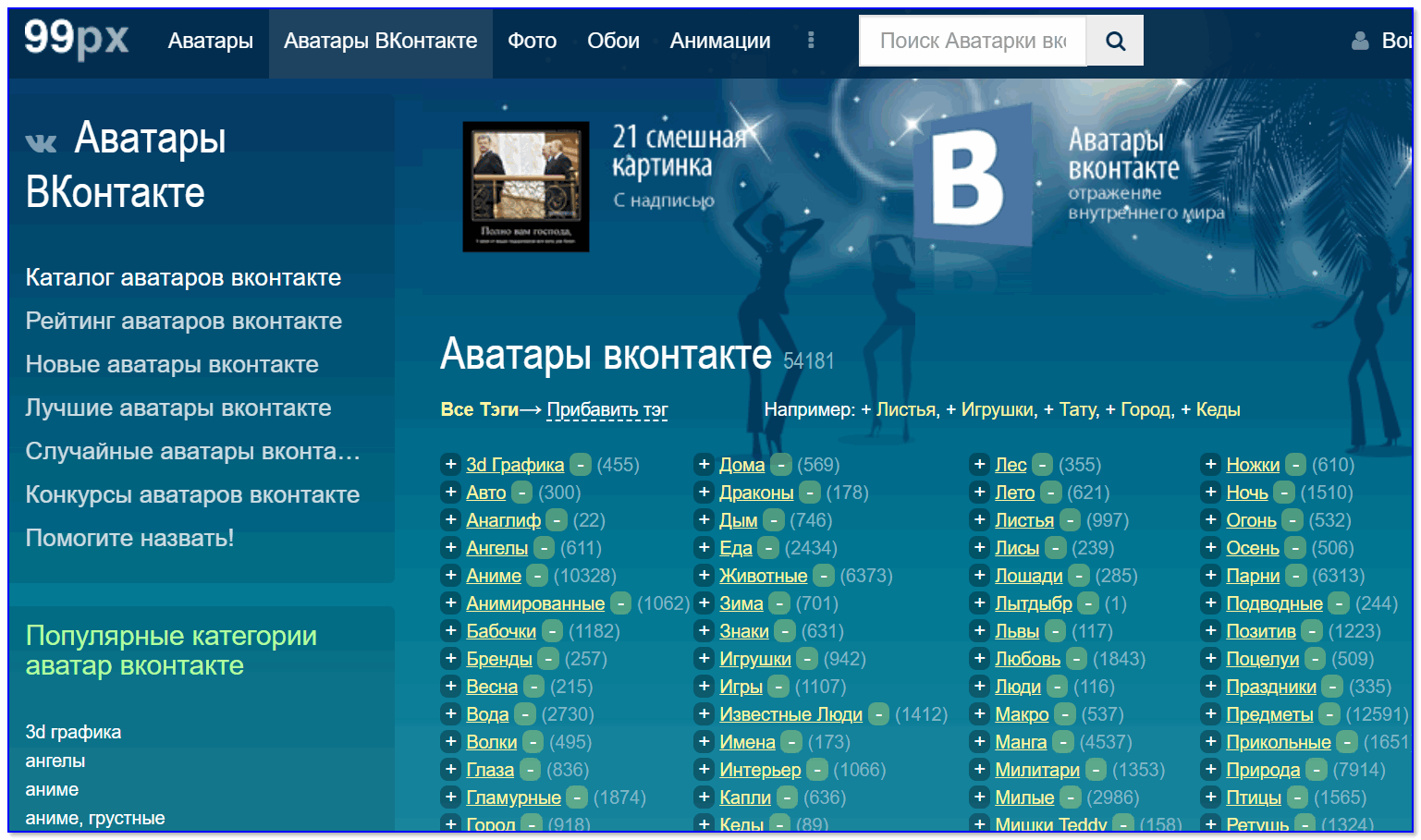This screenshot has height=840, width=1421.
Task: Add the Ножки tag with plus
Action: click(1210, 464)
